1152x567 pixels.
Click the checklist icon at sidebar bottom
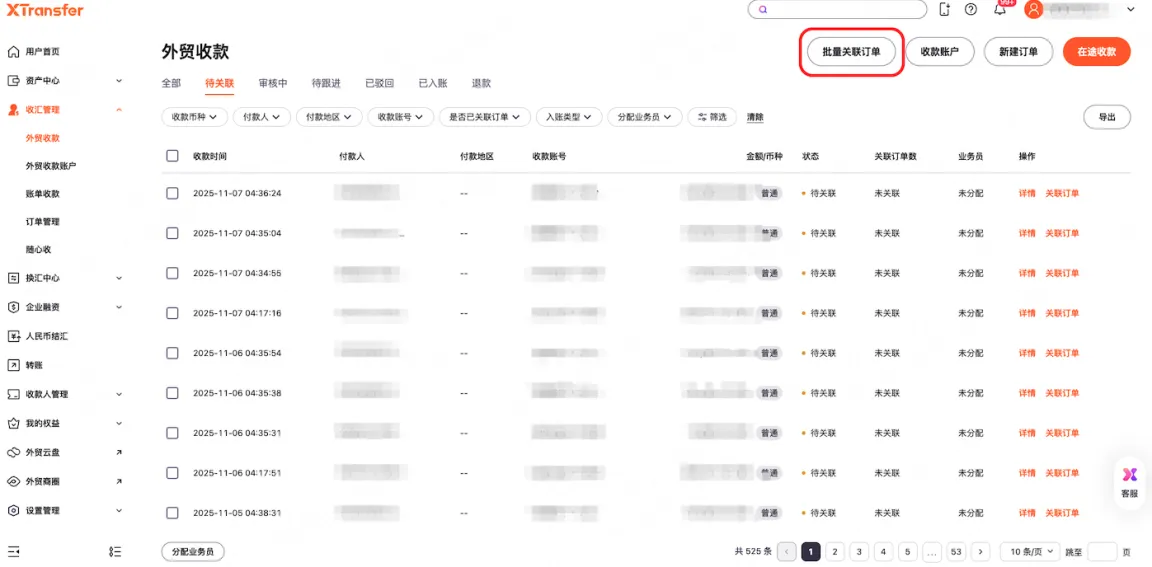(x=115, y=551)
